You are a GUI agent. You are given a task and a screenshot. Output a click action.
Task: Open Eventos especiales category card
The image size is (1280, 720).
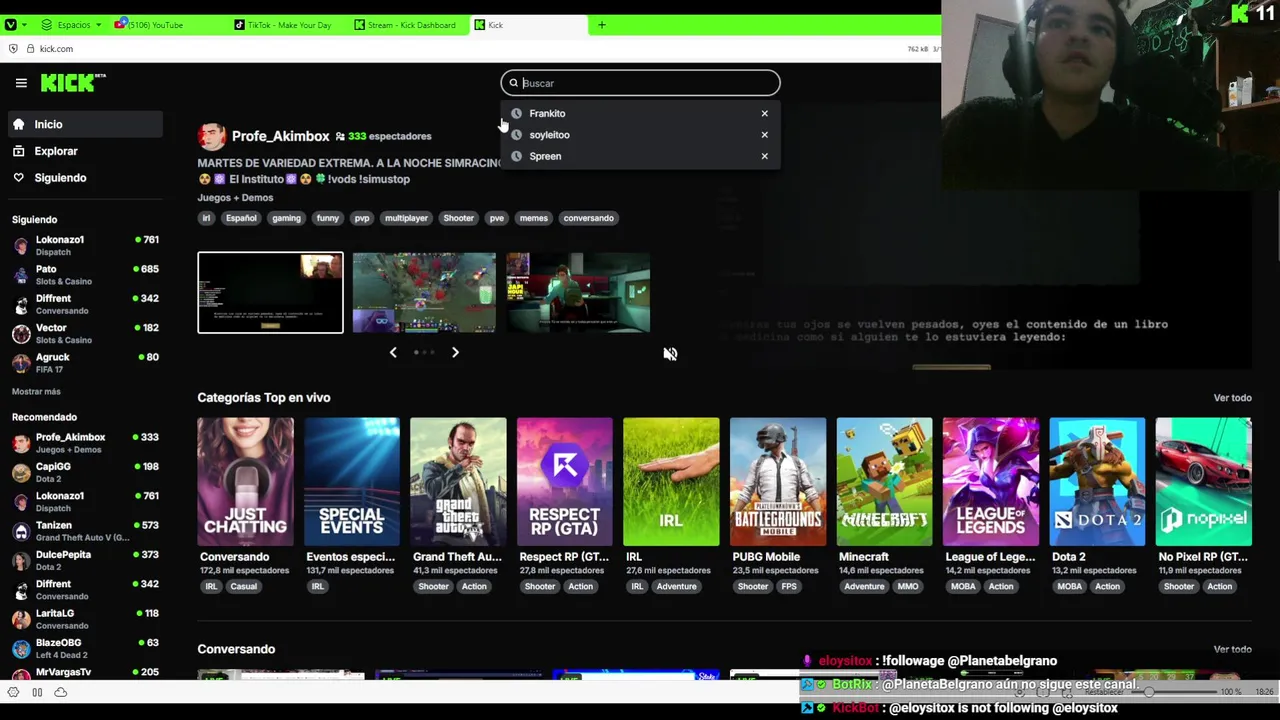[351, 482]
